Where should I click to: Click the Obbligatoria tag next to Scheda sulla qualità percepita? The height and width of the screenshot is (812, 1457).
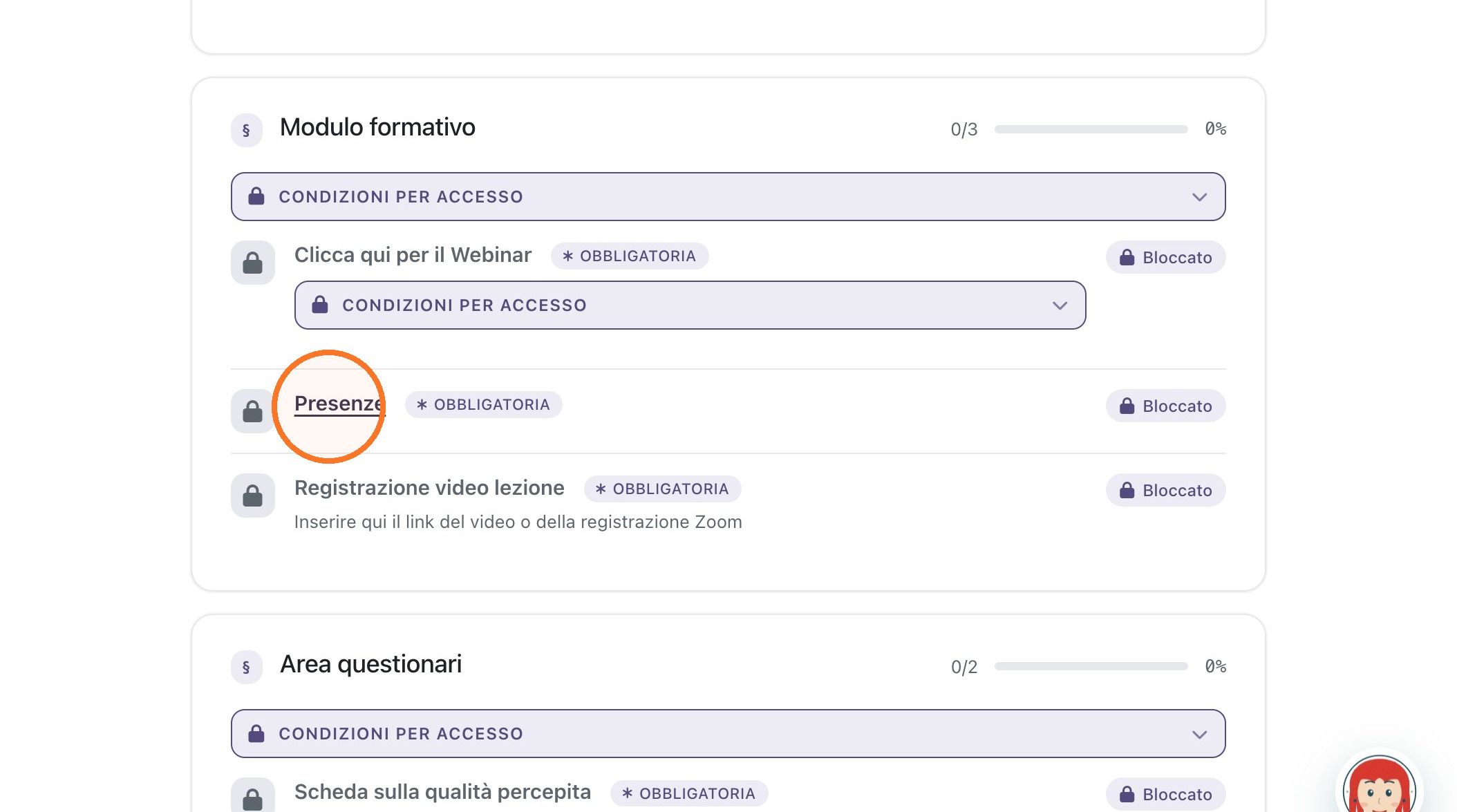[x=689, y=793]
